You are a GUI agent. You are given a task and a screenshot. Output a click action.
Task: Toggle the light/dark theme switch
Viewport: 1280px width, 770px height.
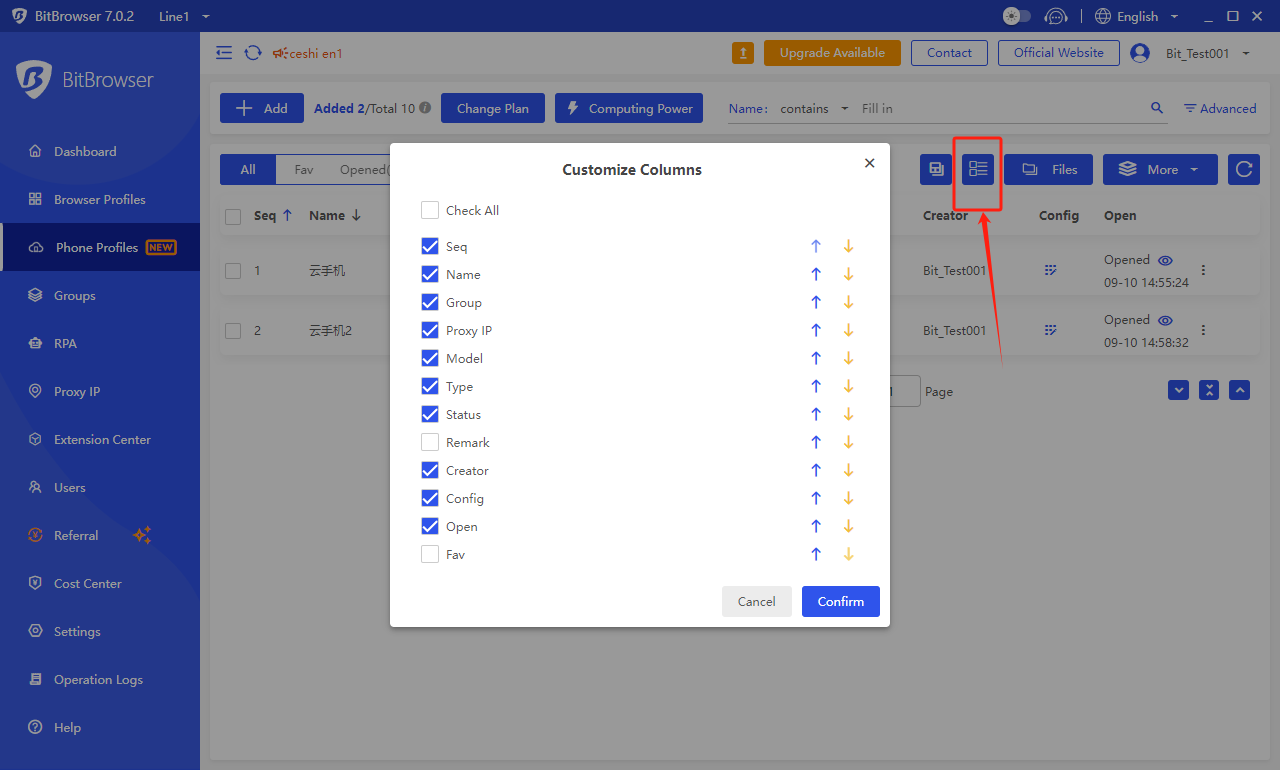click(1016, 16)
